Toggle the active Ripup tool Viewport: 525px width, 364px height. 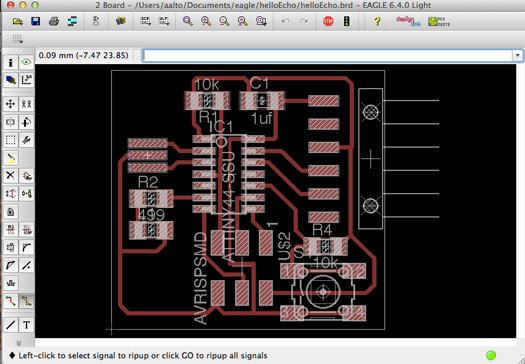tap(26, 301)
